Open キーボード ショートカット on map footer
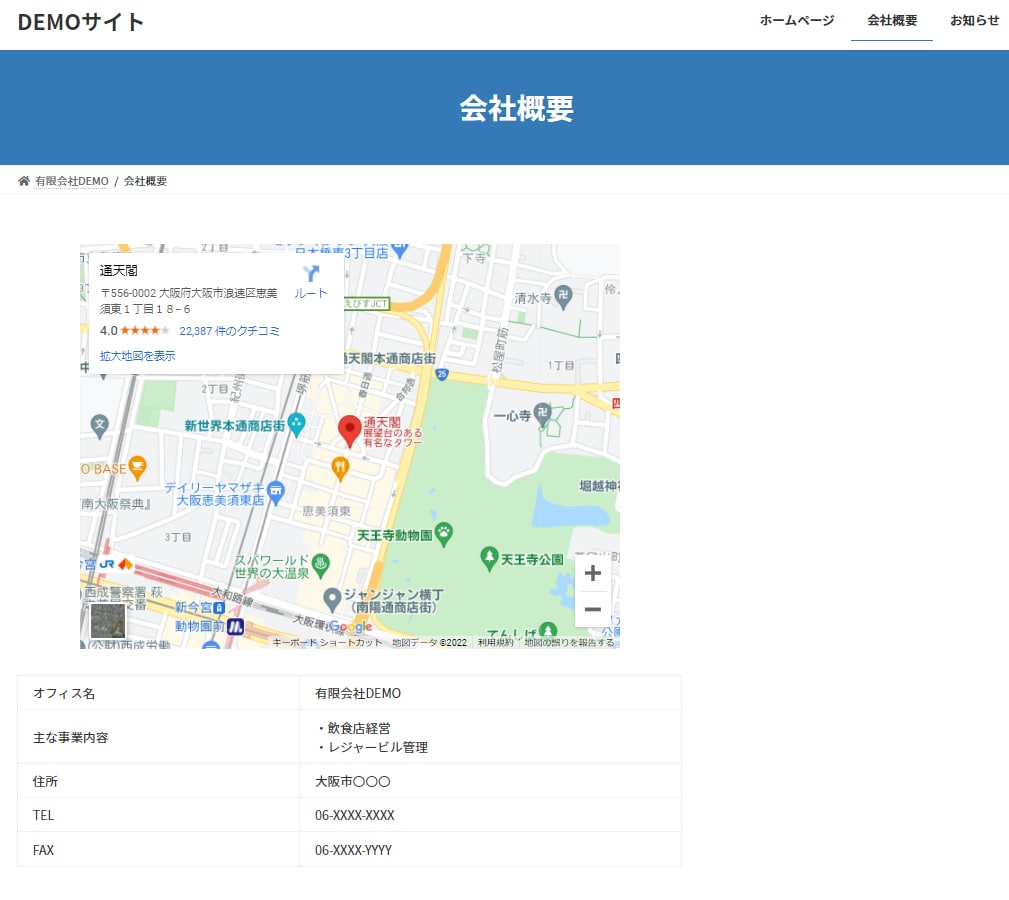Screen dimensions: 1009x900 [x=327, y=642]
